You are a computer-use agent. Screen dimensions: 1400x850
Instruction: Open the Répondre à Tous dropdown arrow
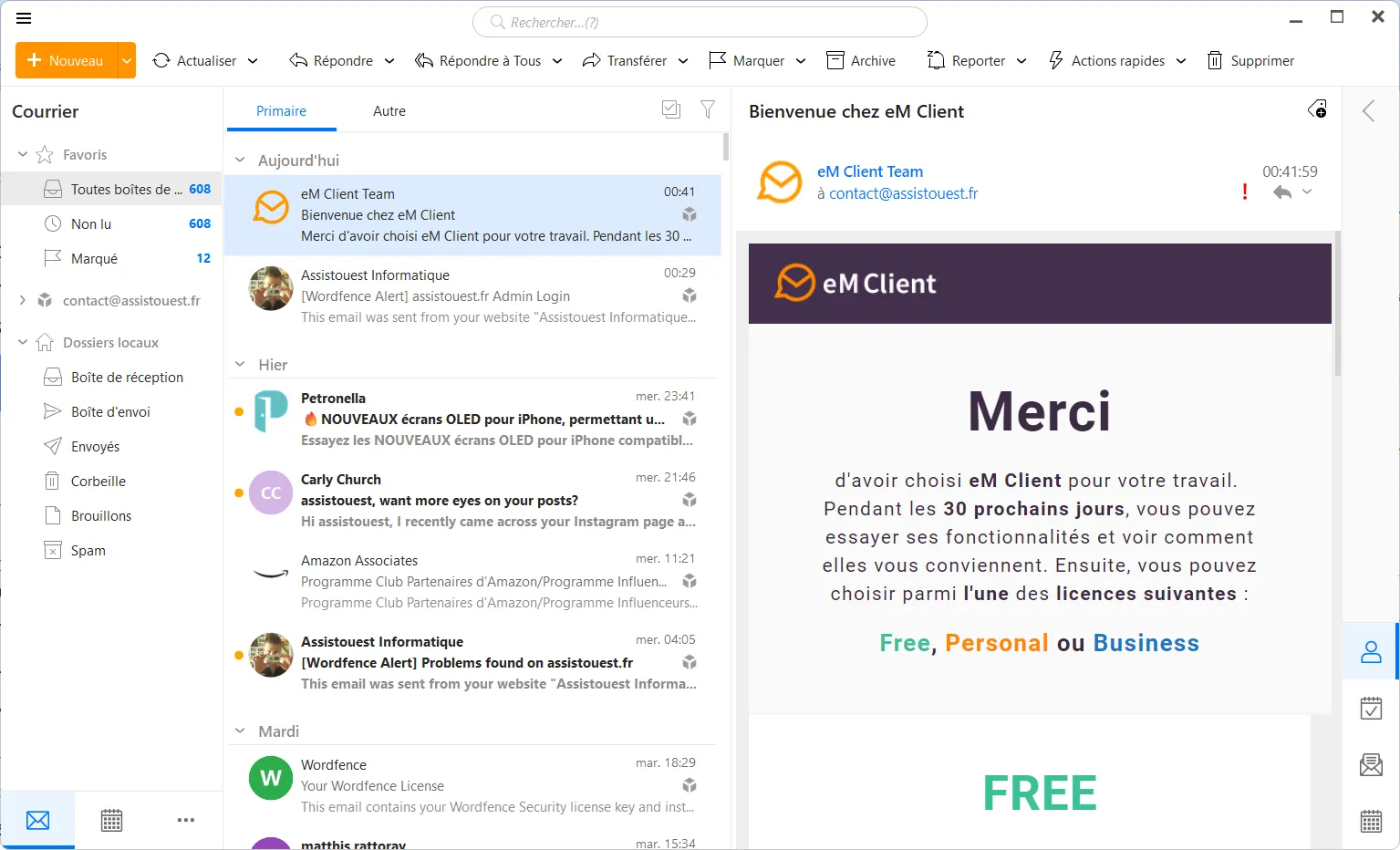pyautogui.click(x=557, y=61)
